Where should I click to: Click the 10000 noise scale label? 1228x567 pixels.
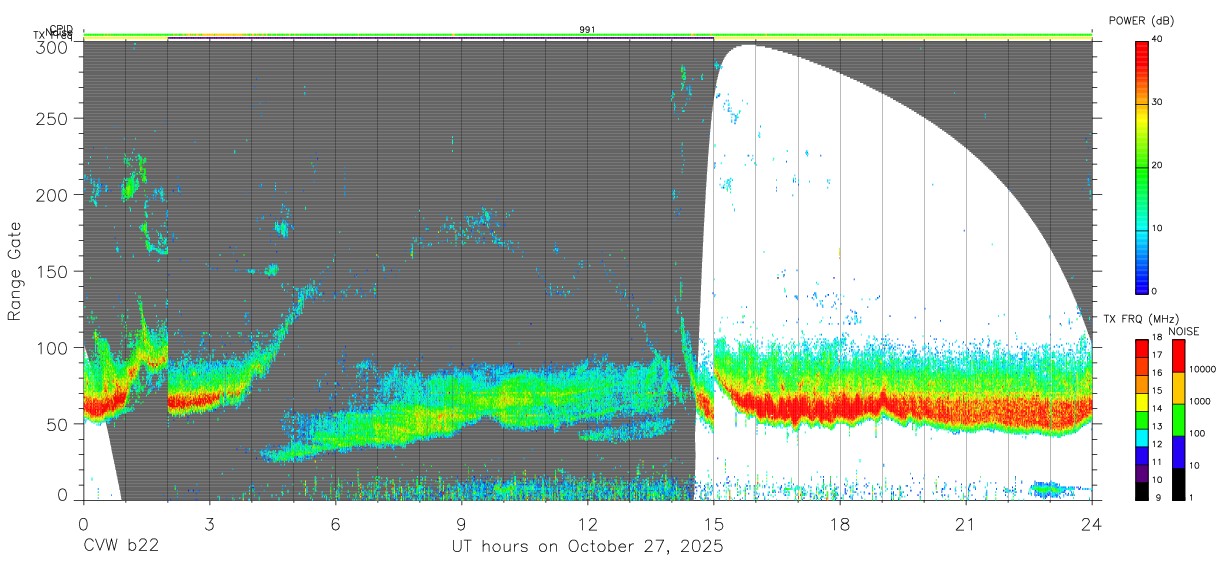[1204, 369]
